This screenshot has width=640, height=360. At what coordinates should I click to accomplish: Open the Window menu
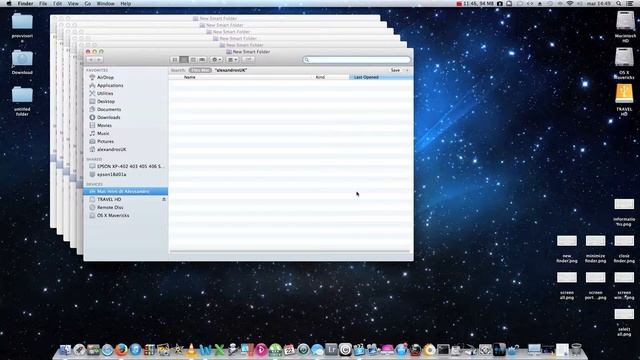105,3
